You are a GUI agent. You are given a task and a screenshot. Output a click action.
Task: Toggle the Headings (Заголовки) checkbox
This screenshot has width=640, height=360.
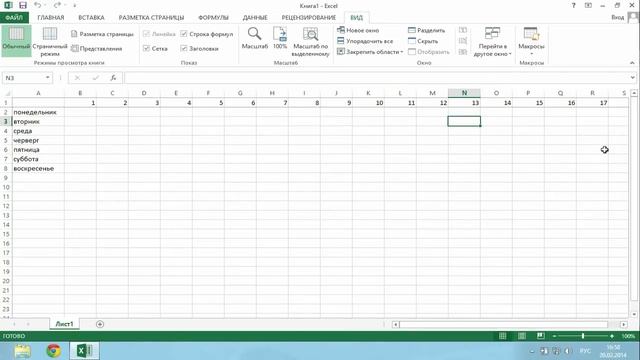coord(200,49)
